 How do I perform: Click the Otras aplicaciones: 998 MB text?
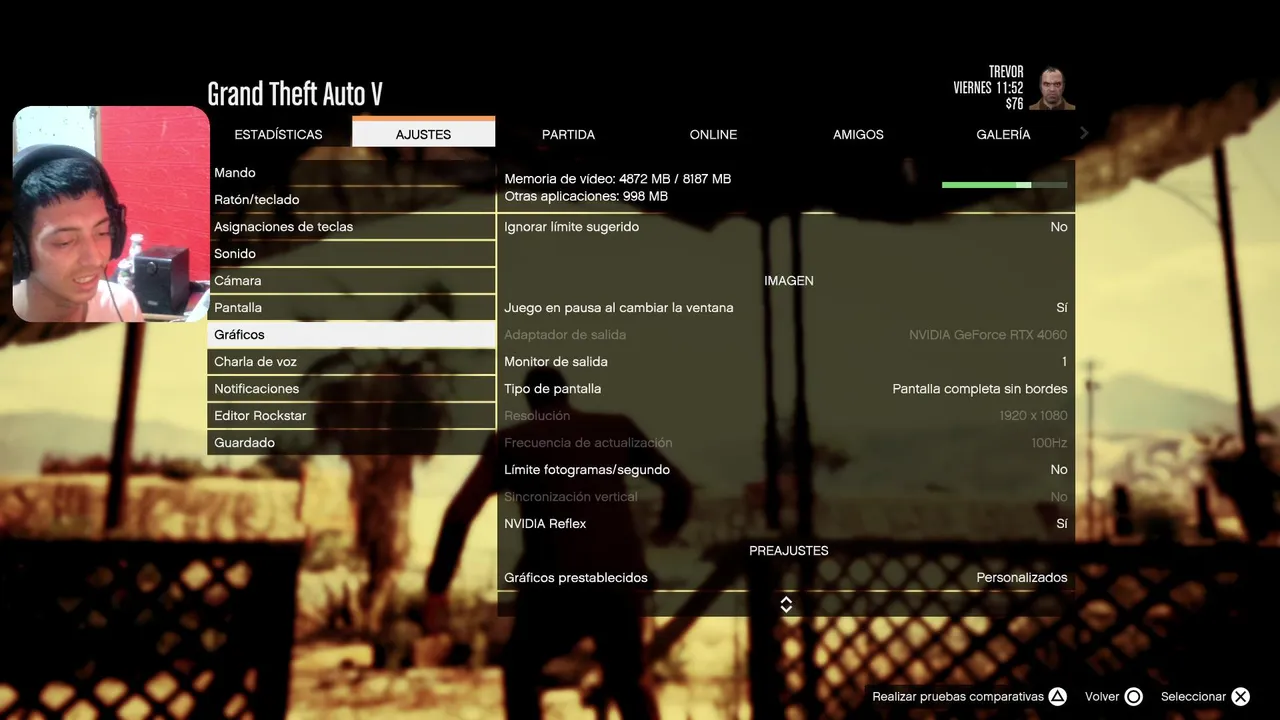(586, 197)
